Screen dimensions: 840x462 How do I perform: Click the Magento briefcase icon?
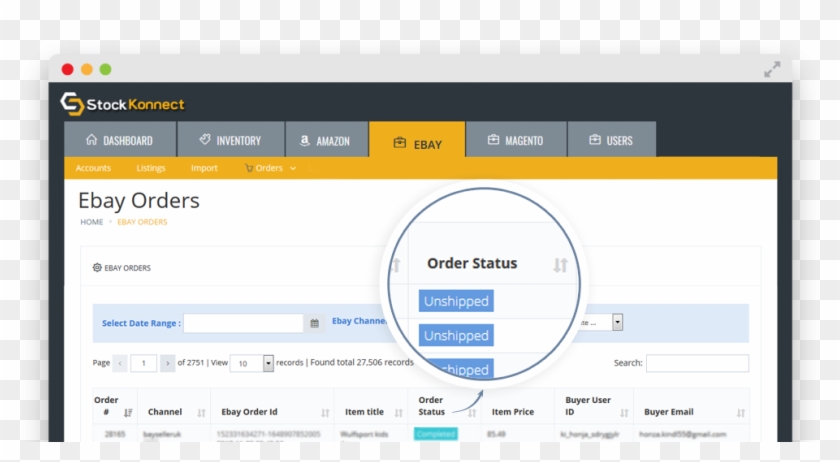tap(493, 139)
